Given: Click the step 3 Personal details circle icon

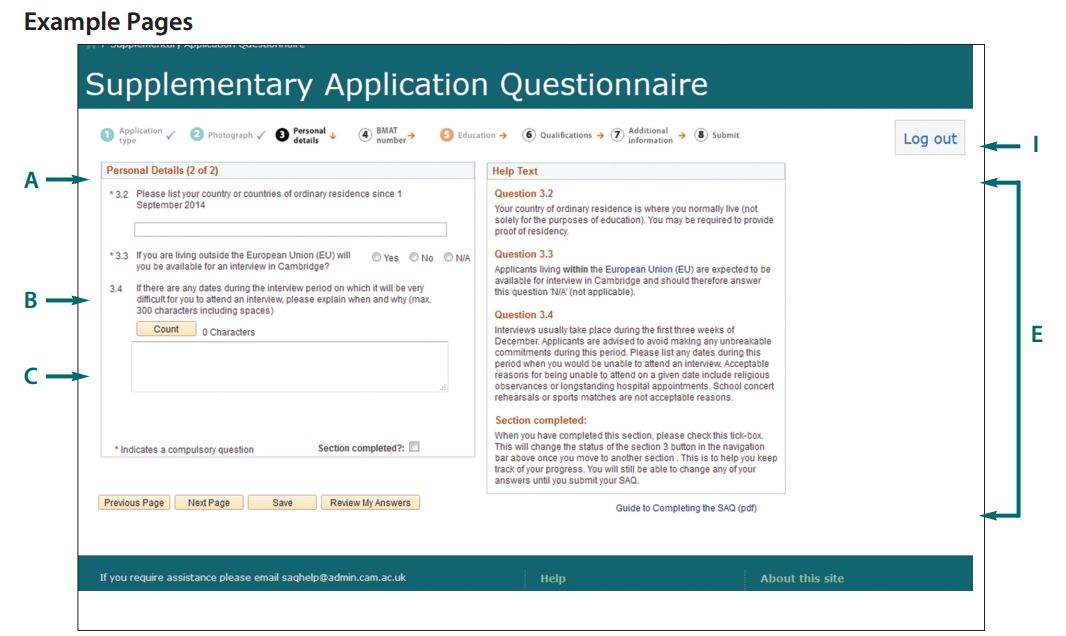Looking at the screenshot, I should tap(282, 135).
